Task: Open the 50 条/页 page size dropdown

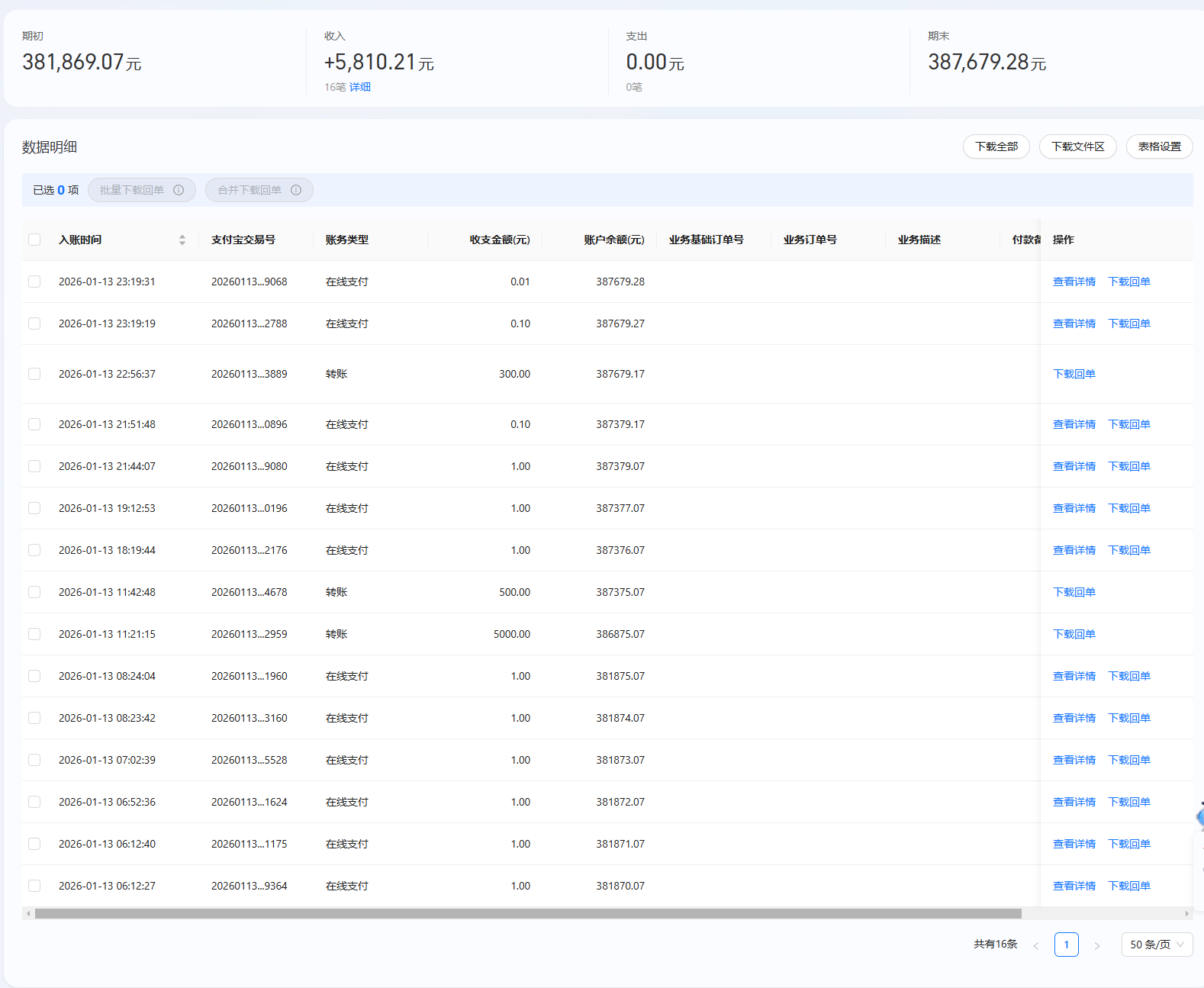Action: pyautogui.click(x=1157, y=945)
